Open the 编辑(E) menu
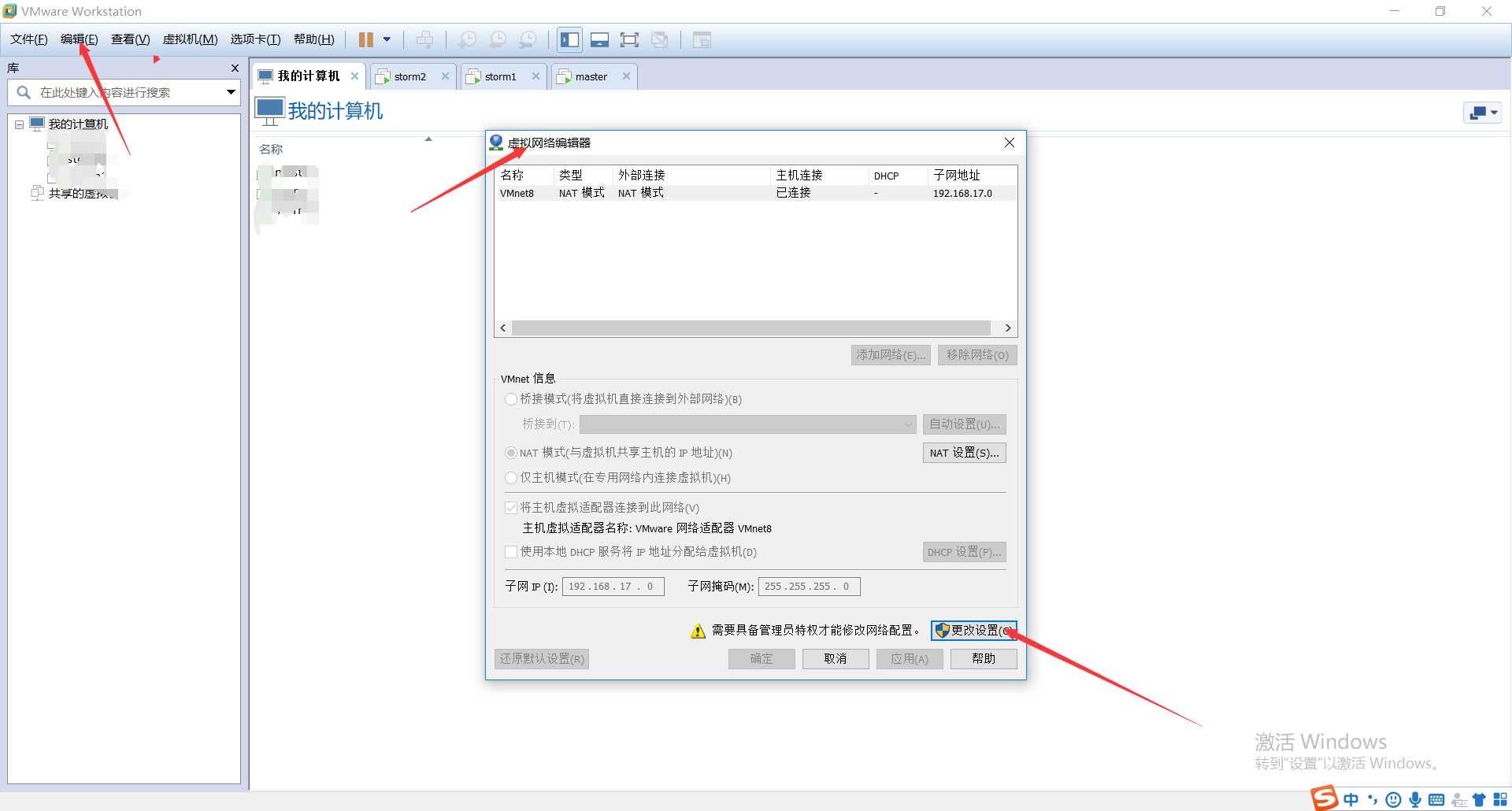The image size is (1512, 811). tap(80, 39)
